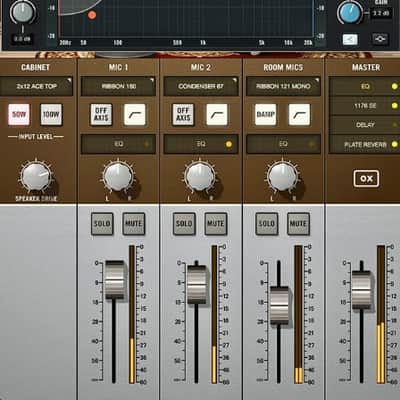400x400 pixels.
Task: Click the OX logo button in Master
Action: 366,179
